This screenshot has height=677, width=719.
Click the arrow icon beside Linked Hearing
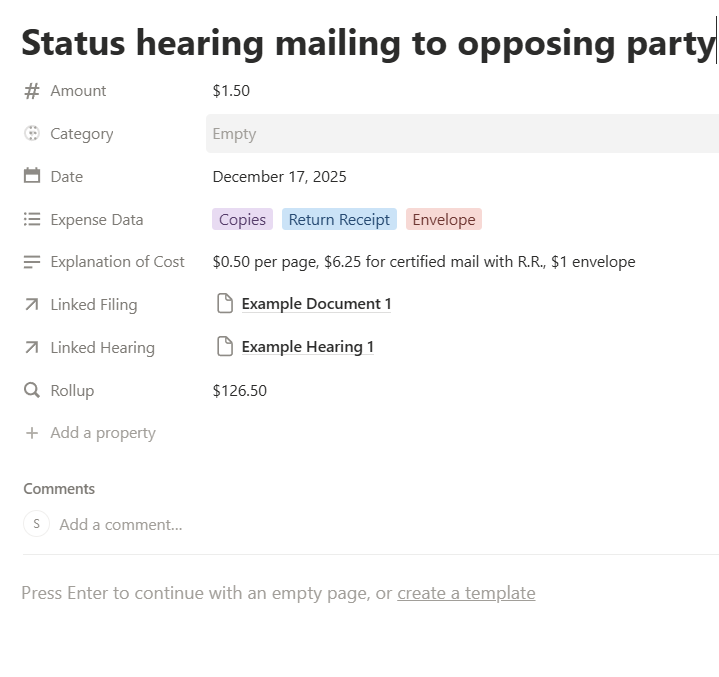32,348
